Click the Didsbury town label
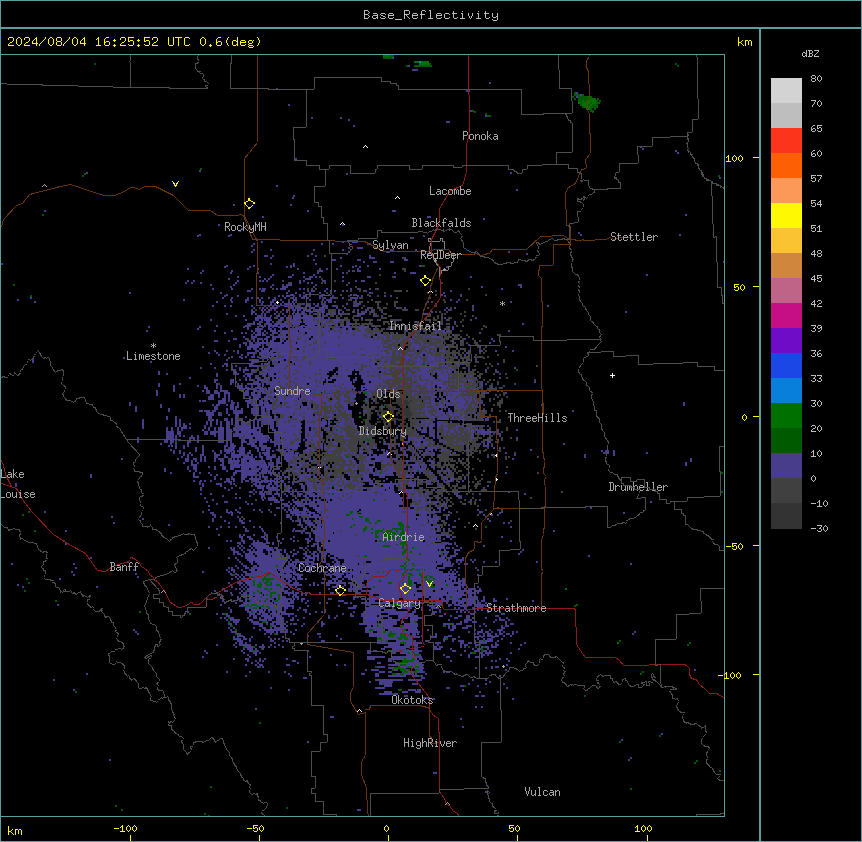The image size is (862, 842). point(383,431)
